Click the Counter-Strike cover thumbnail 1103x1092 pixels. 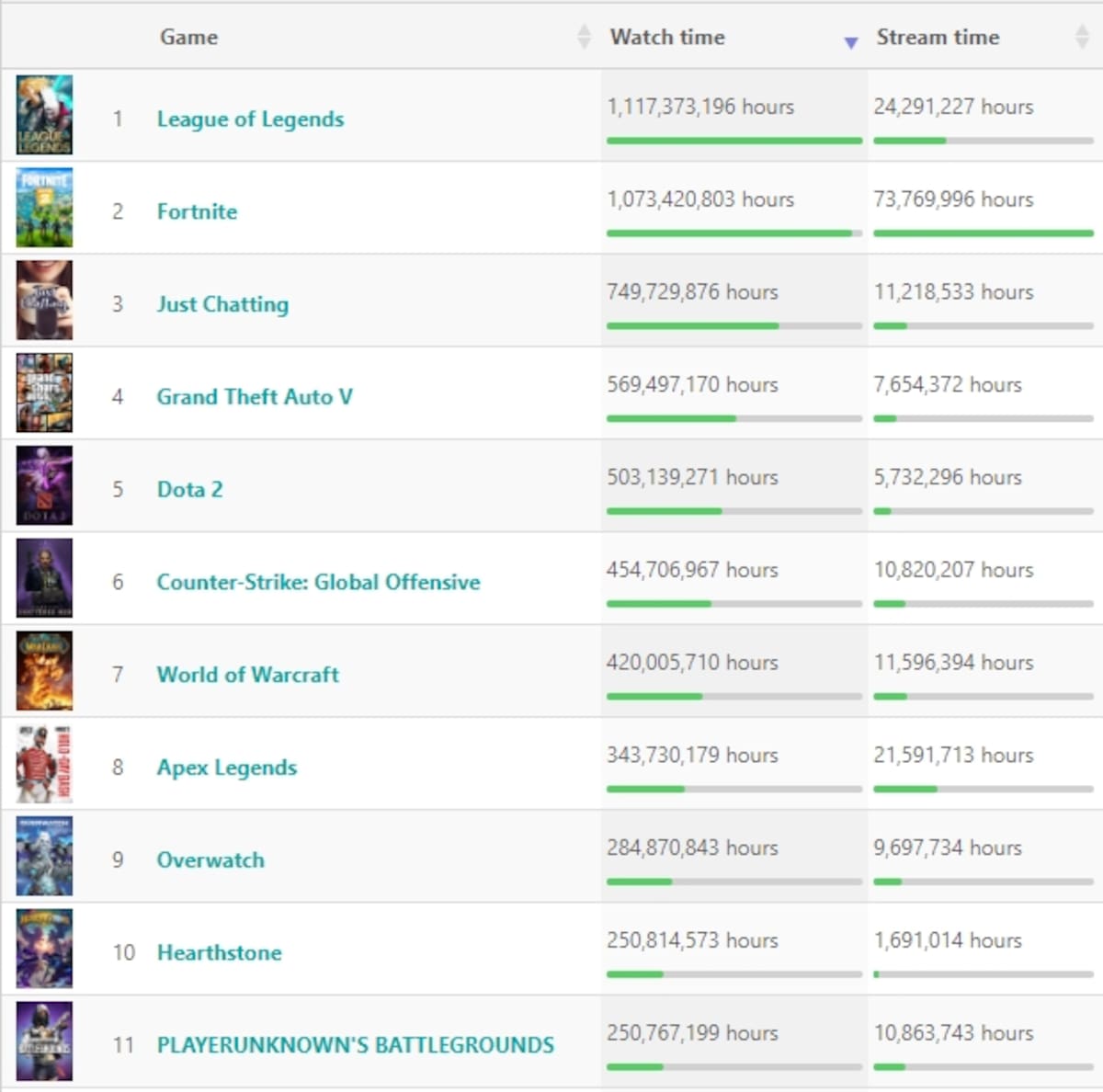coord(44,578)
